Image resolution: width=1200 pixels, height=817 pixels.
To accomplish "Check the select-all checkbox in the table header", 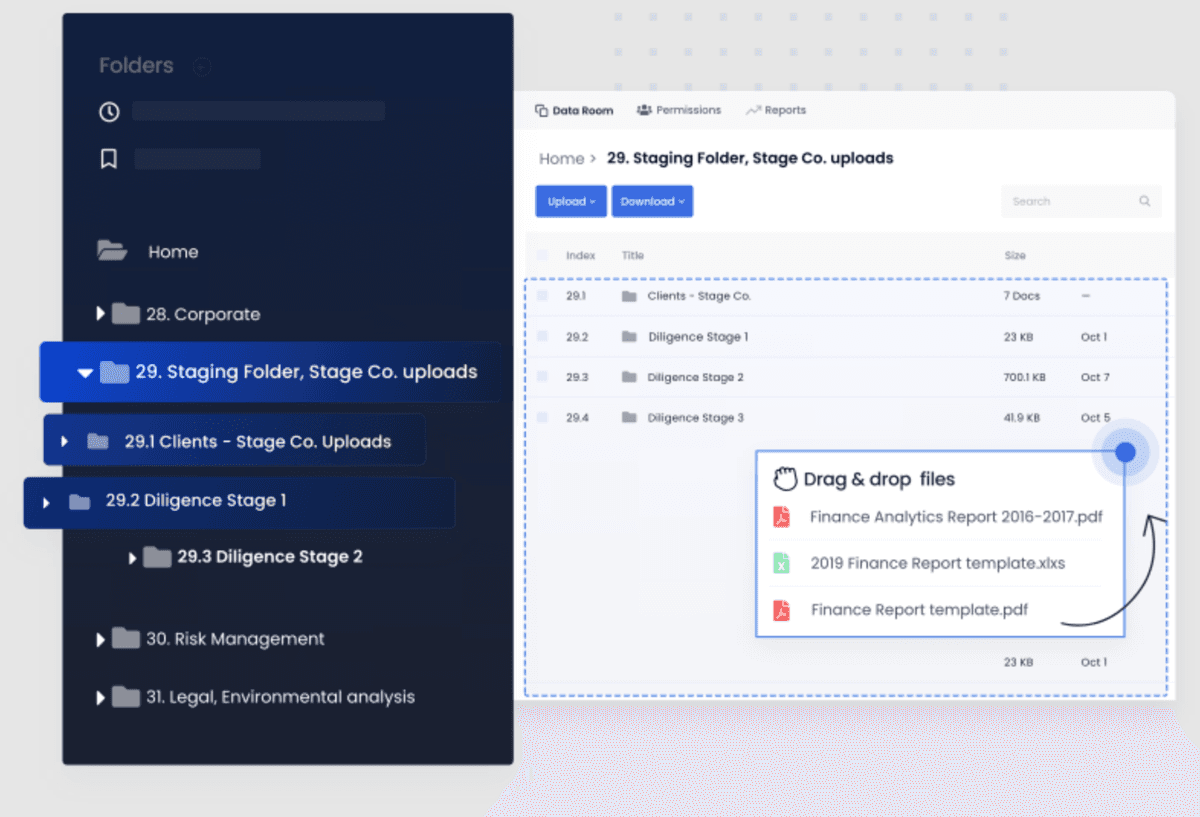I will 542,255.
